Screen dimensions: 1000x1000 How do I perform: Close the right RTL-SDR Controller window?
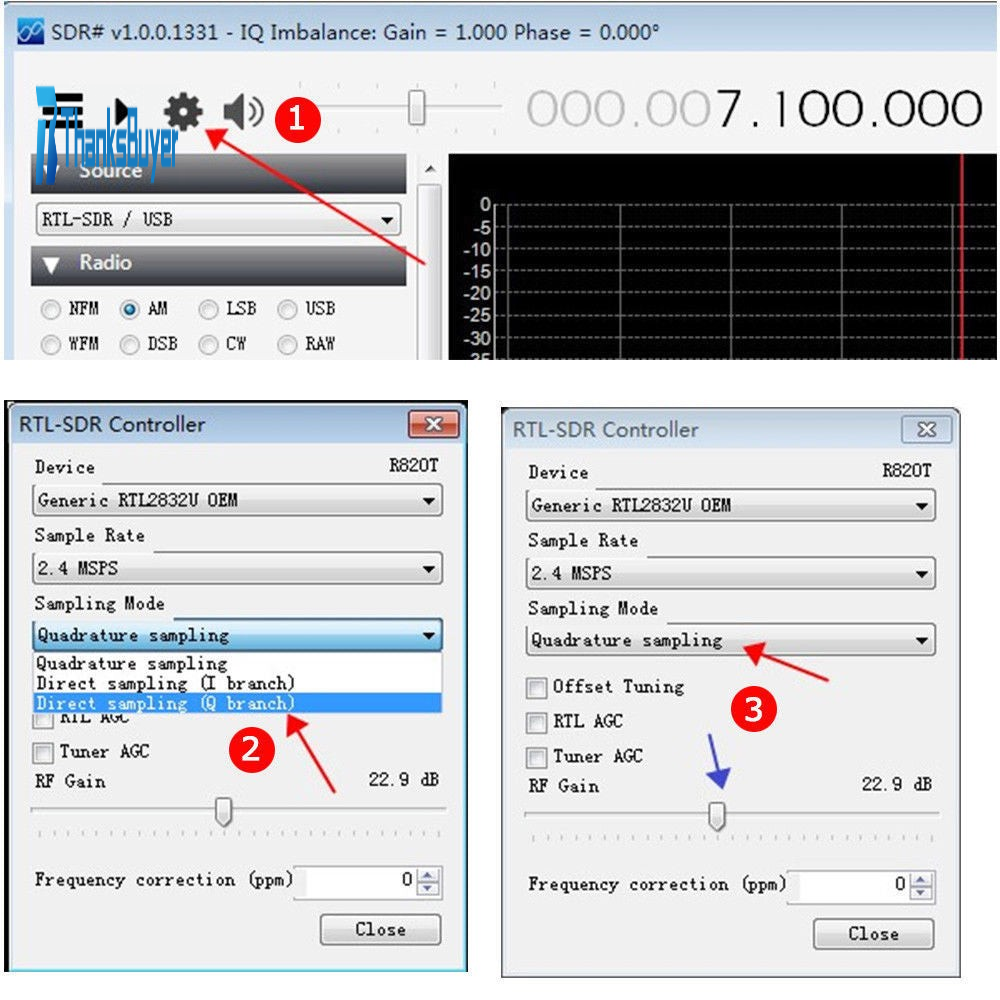927,430
